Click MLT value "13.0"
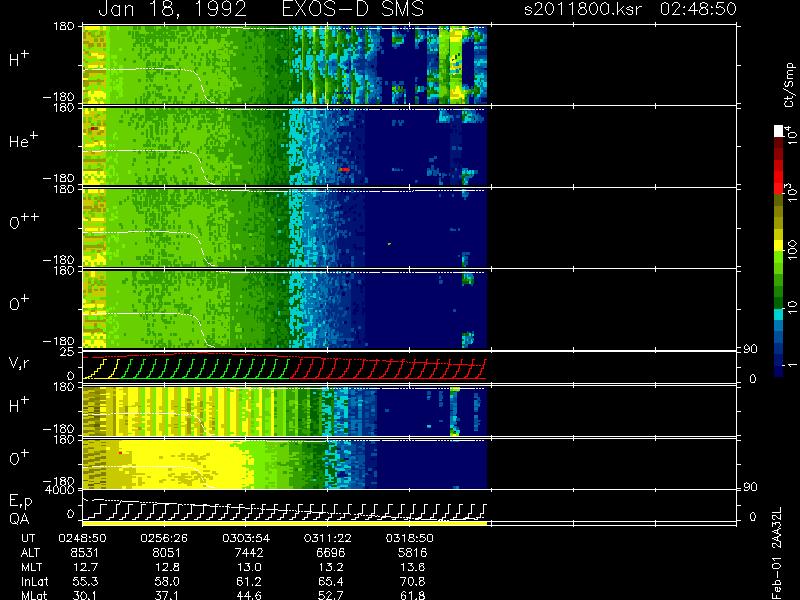The width and height of the screenshot is (800, 600). [x=249, y=567]
